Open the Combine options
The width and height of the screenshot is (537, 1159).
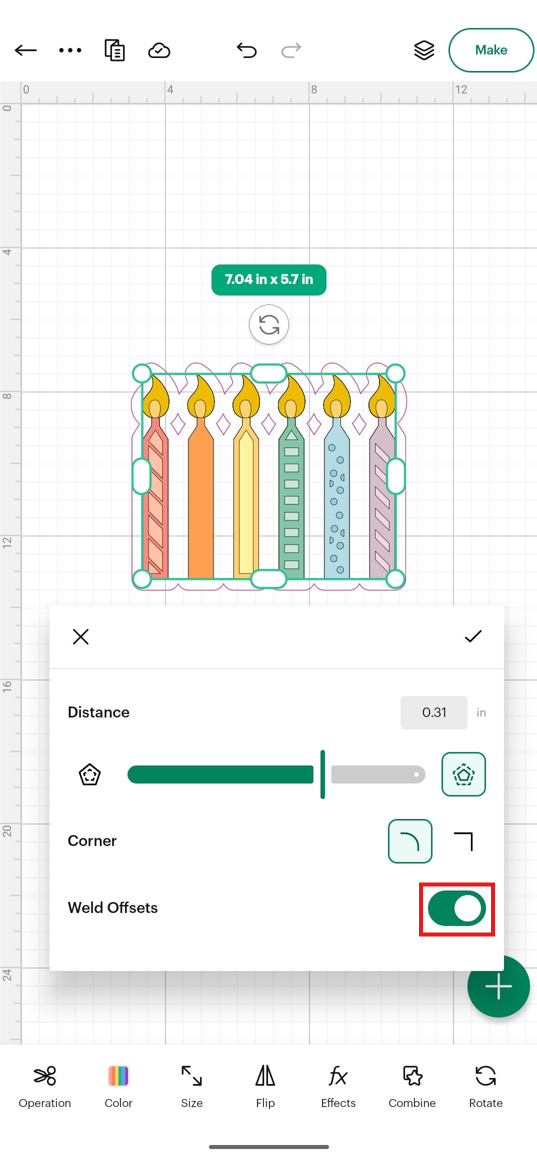tap(412, 1087)
